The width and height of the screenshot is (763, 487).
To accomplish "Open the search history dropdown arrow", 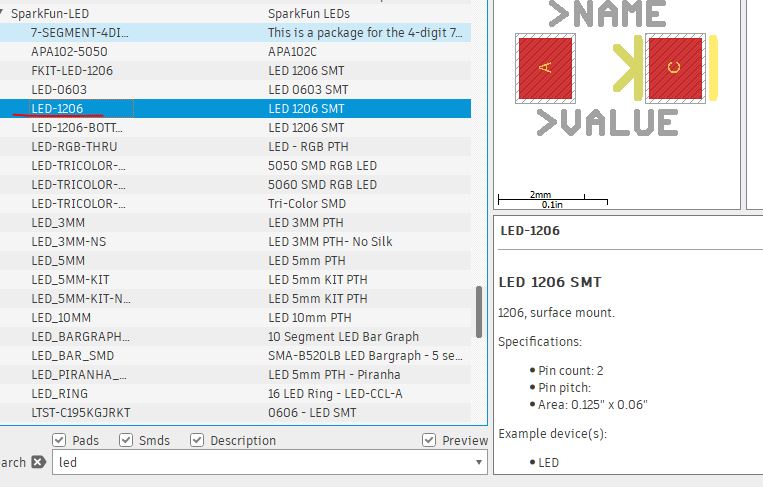I will (479, 462).
